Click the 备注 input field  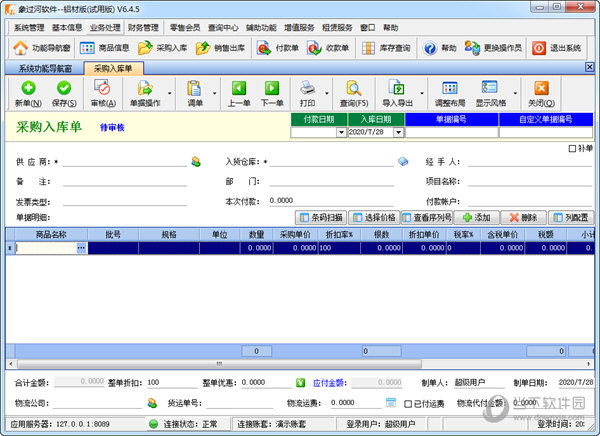click(125, 181)
